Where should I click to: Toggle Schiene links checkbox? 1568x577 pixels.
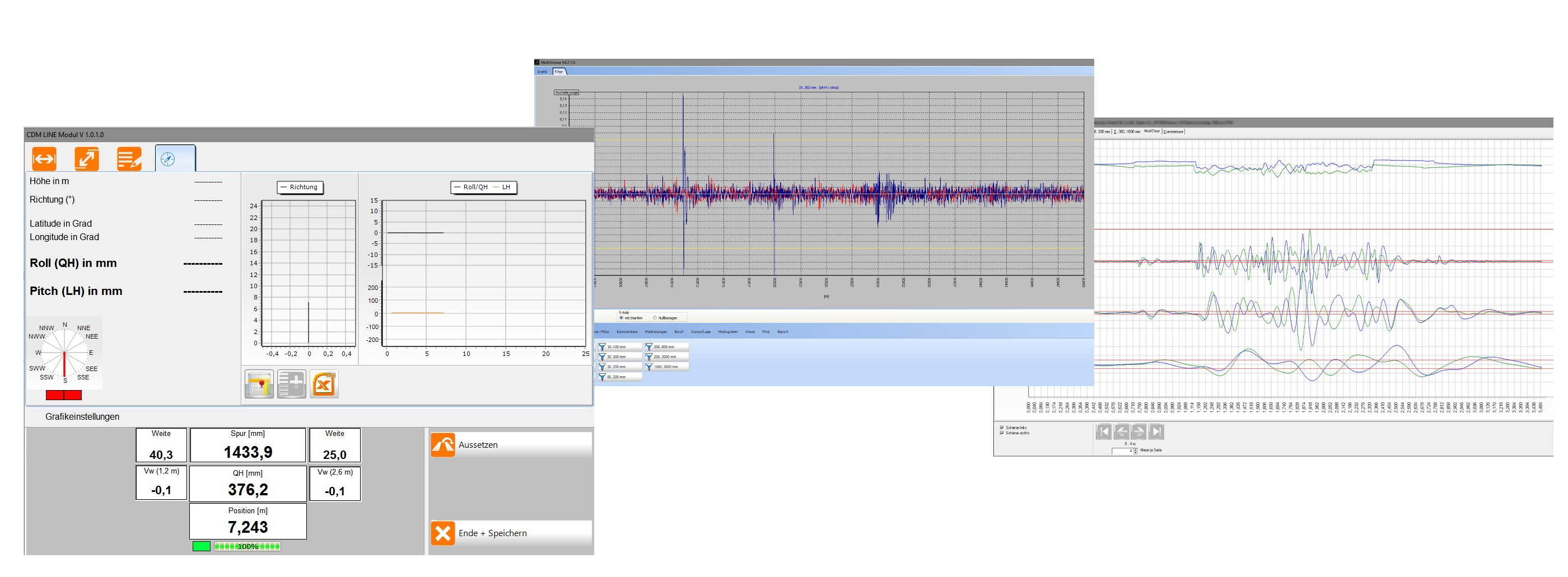[1002, 428]
